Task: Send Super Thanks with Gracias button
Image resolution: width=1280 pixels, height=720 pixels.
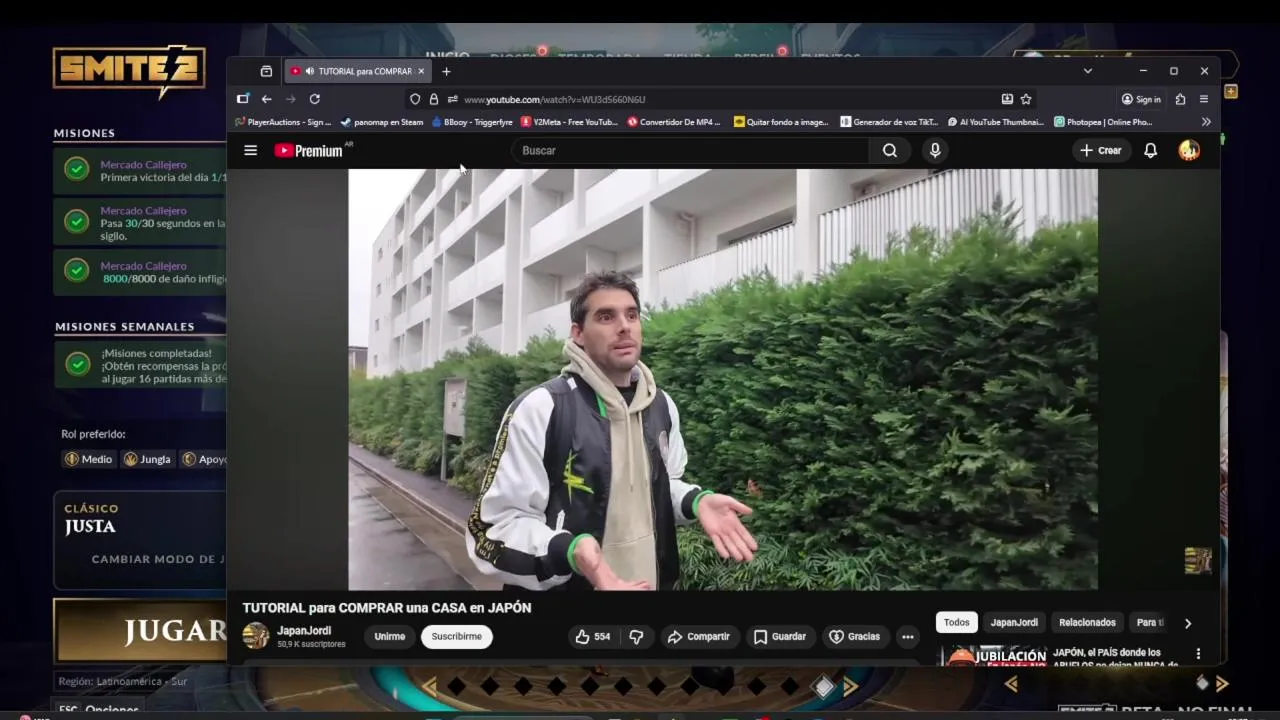Action: 855,636
